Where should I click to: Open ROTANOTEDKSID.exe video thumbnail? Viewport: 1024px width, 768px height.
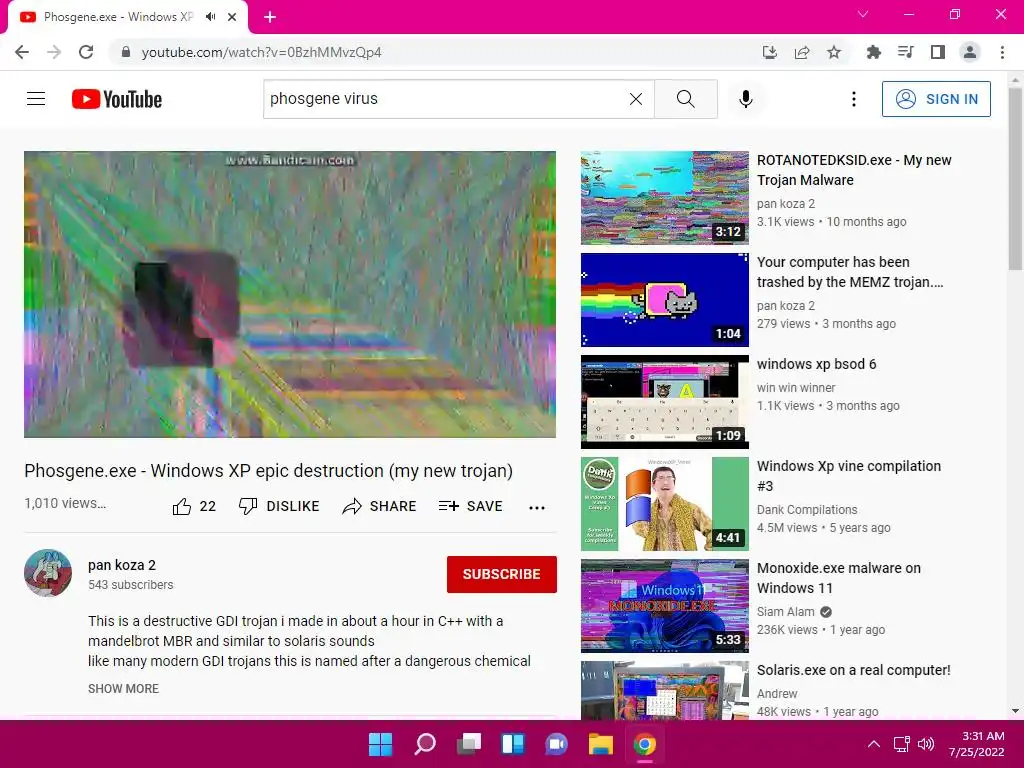[664, 198]
